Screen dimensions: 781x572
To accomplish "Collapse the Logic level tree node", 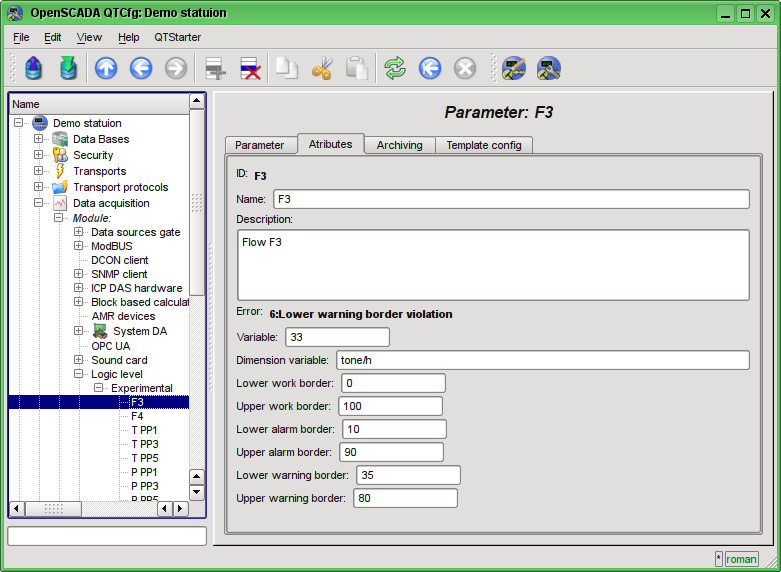I will click(x=79, y=374).
